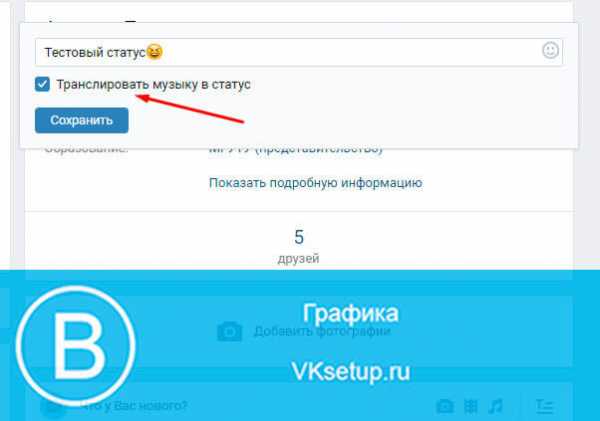Click the round VK logo badge
Viewport: 600px width, 421px height.
click(75, 346)
